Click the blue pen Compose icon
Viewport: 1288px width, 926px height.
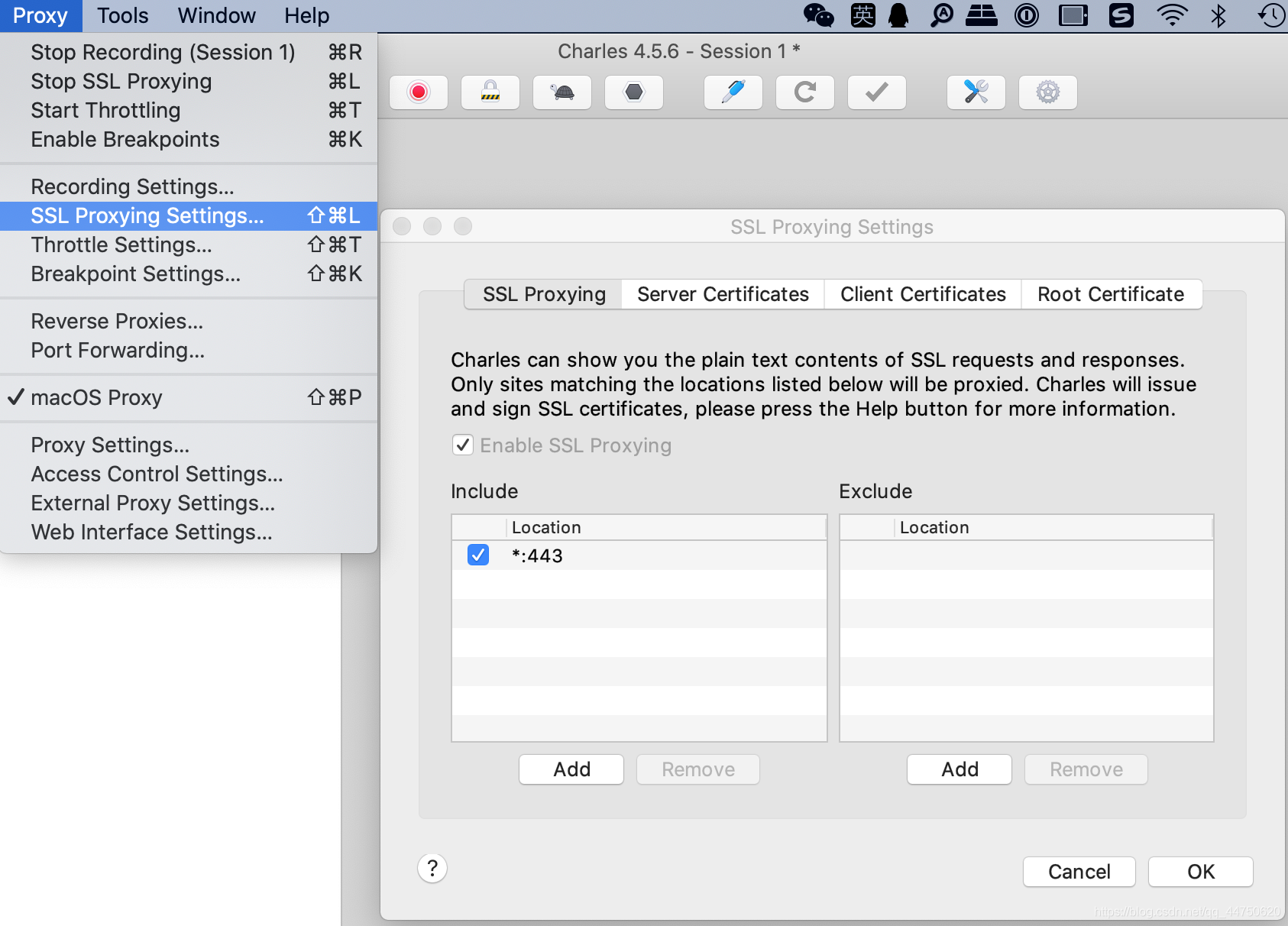tap(733, 92)
